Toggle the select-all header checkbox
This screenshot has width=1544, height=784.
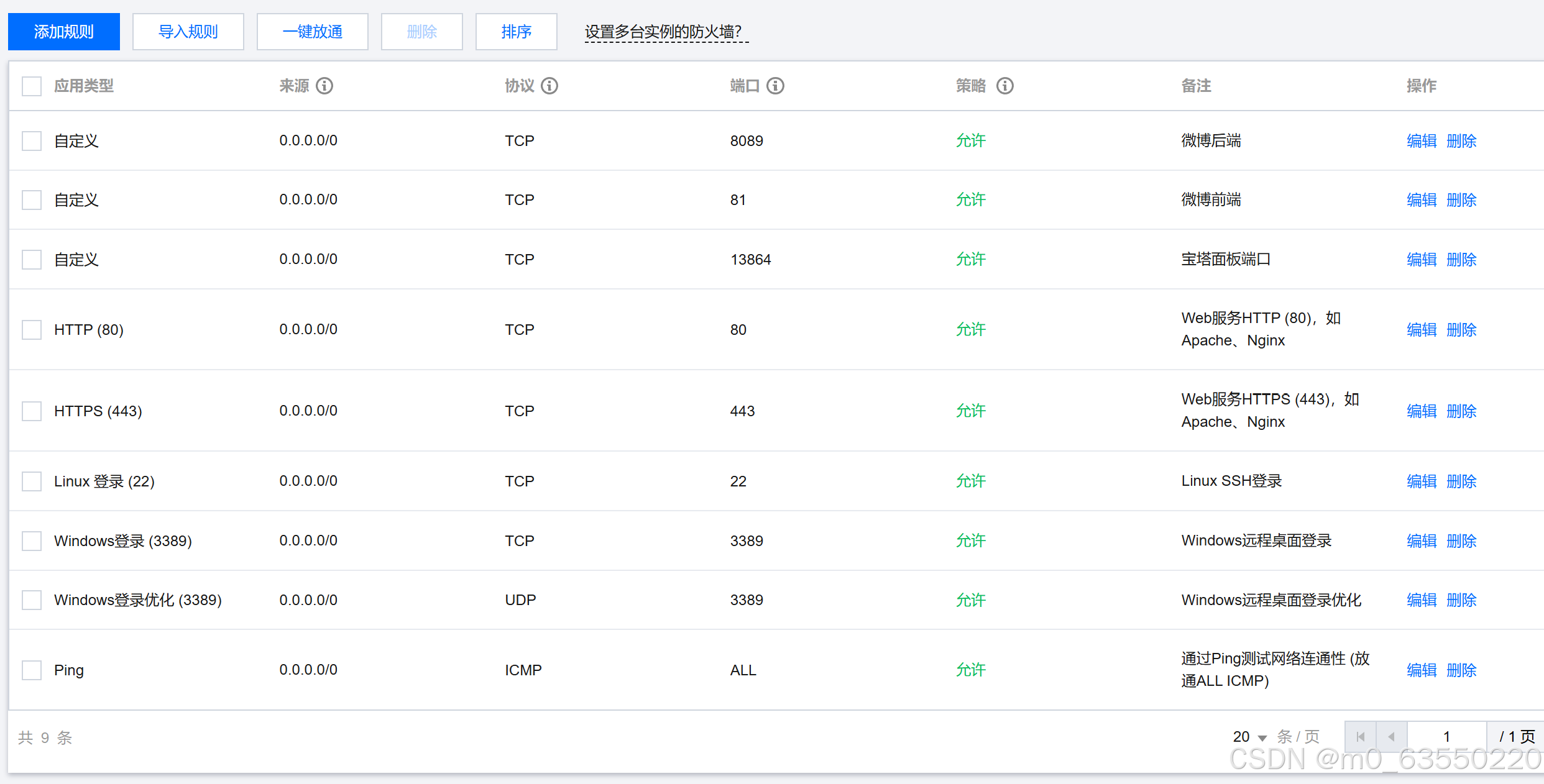(x=32, y=86)
